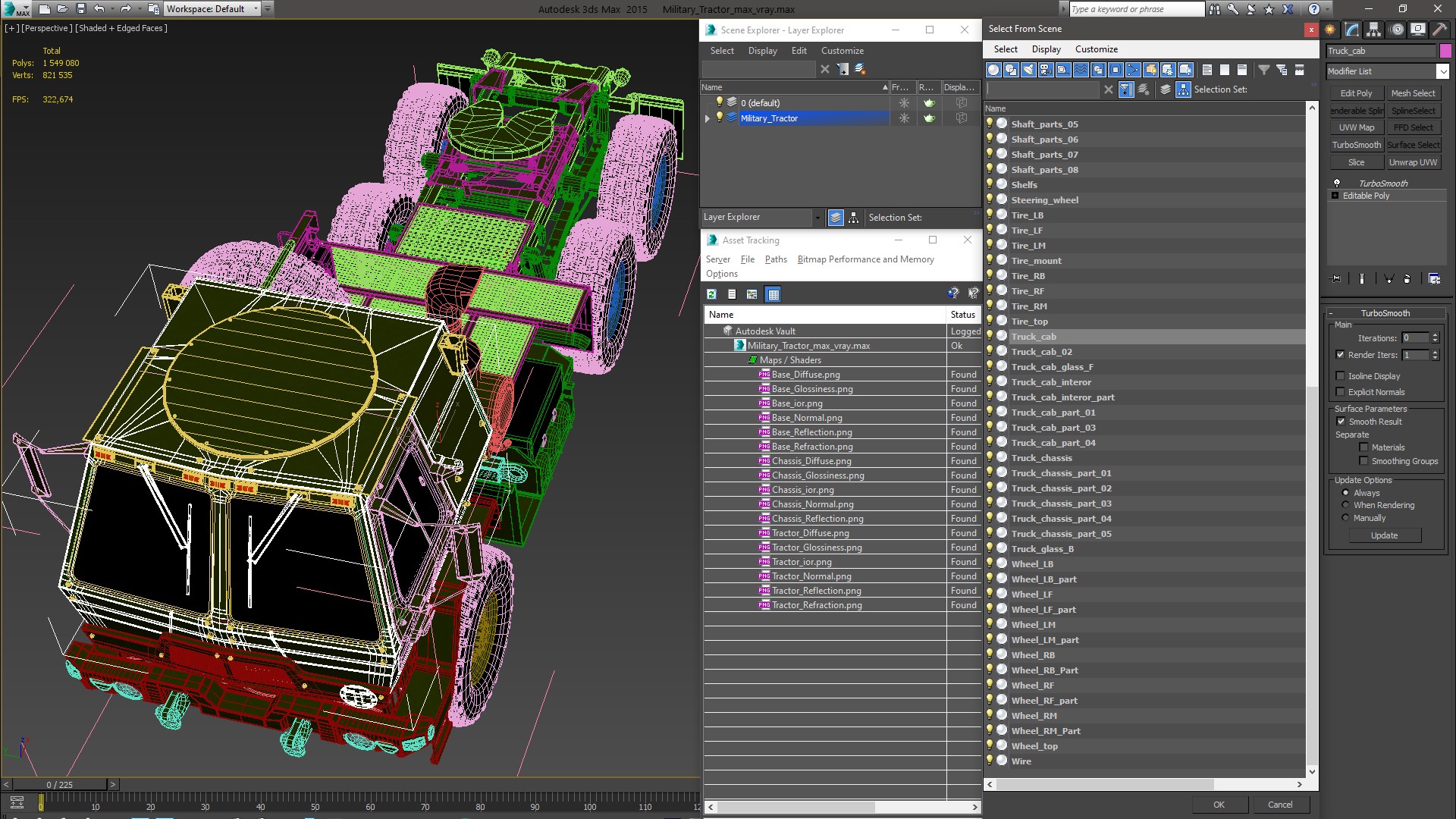Check the Smoothing Groups checkbox
This screenshot has width=1456, height=819.
pos(1363,461)
